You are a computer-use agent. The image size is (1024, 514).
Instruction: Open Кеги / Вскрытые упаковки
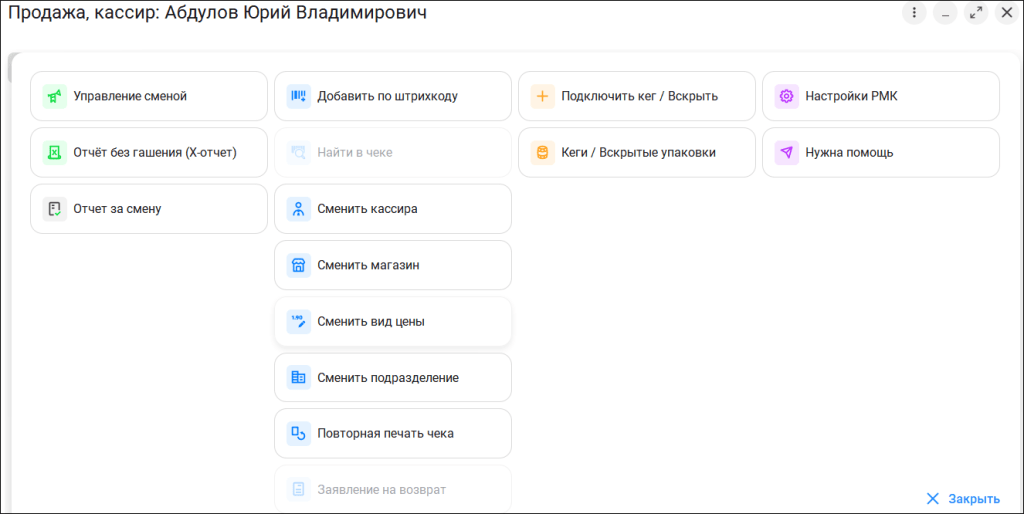coord(637,153)
